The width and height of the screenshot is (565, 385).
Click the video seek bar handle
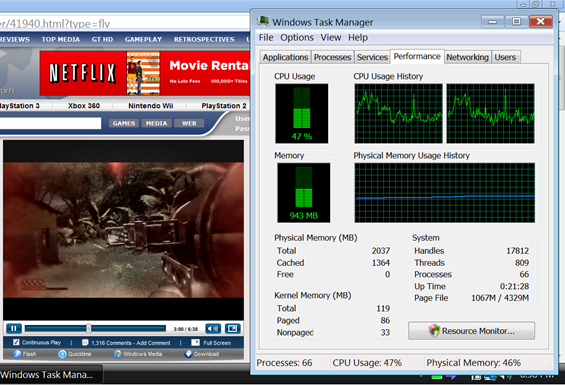point(89,328)
